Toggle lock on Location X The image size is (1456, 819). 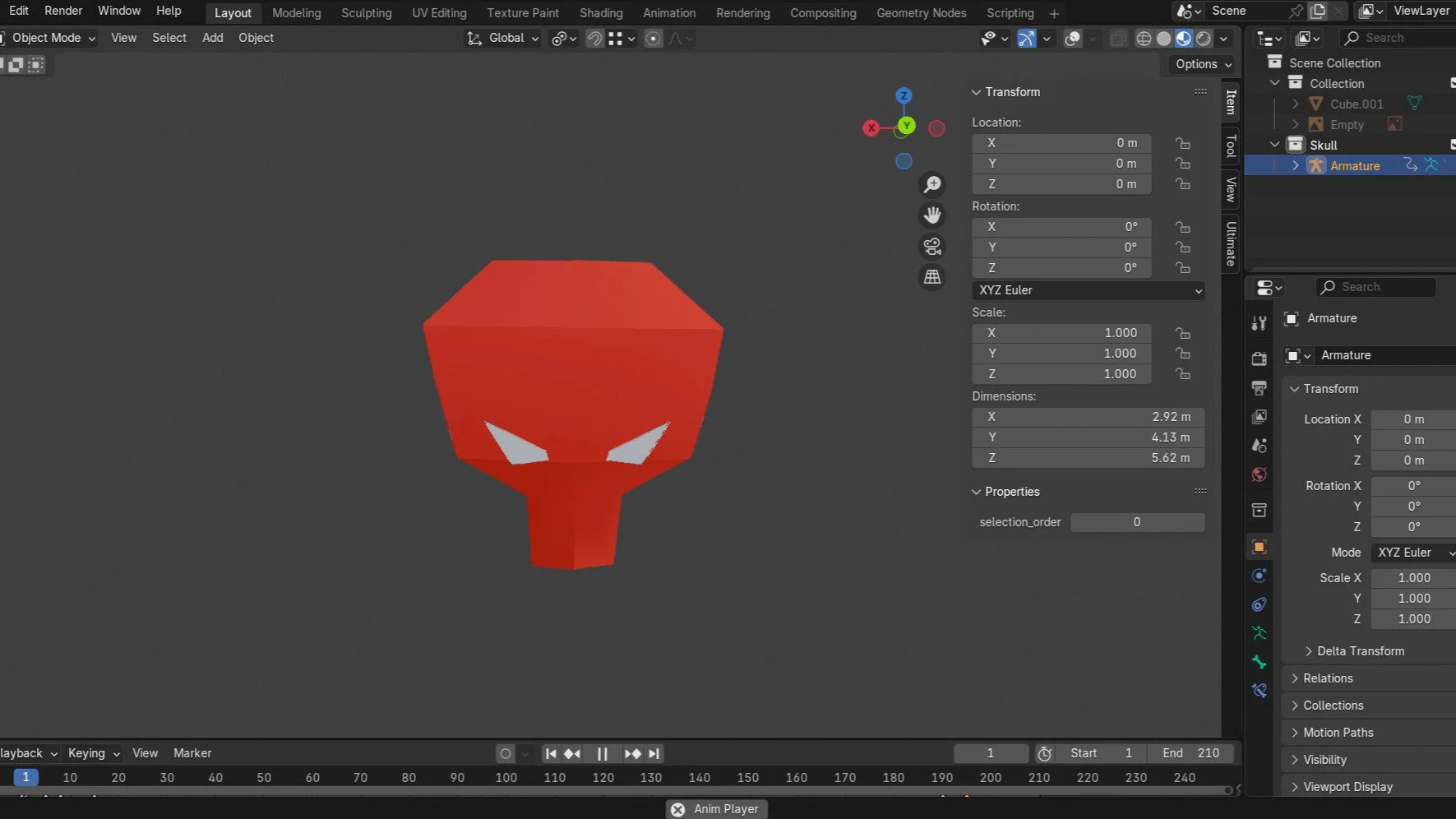(1182, 143)
